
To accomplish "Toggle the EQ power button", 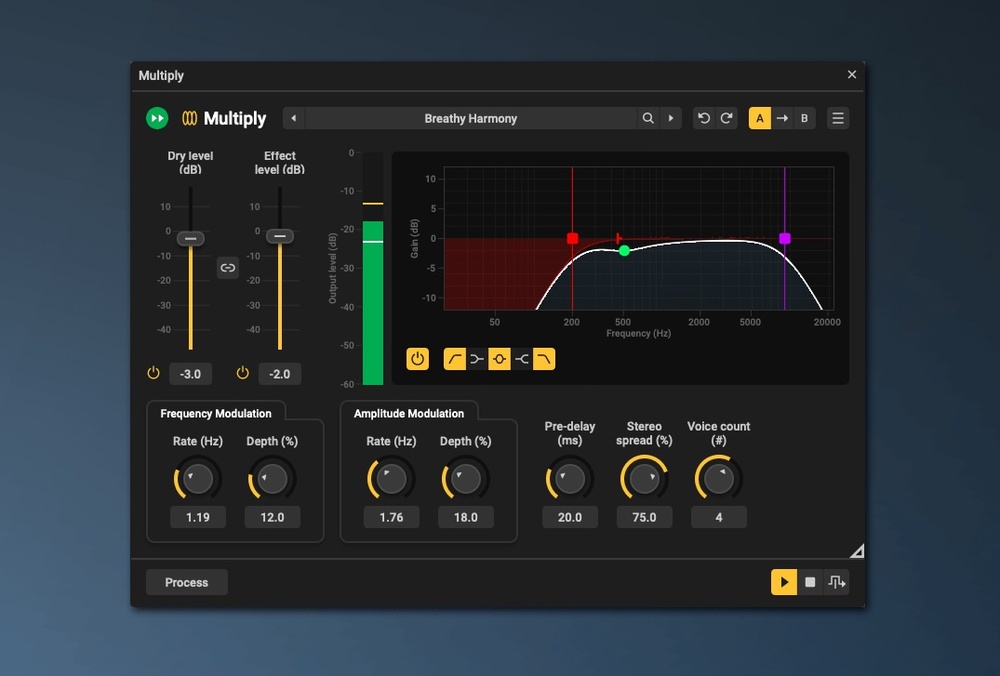I will tap(417, 358).
